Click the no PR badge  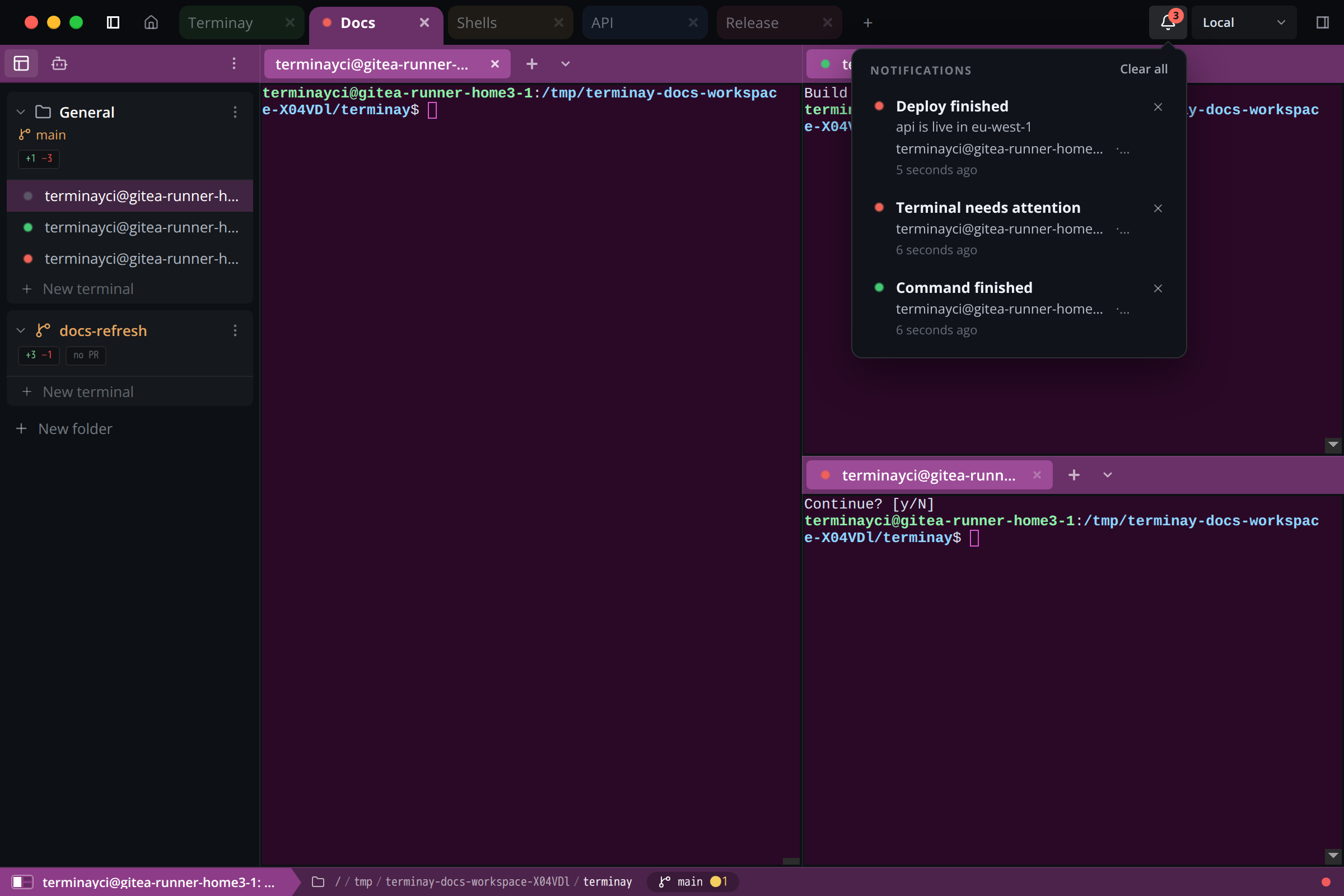86,355
